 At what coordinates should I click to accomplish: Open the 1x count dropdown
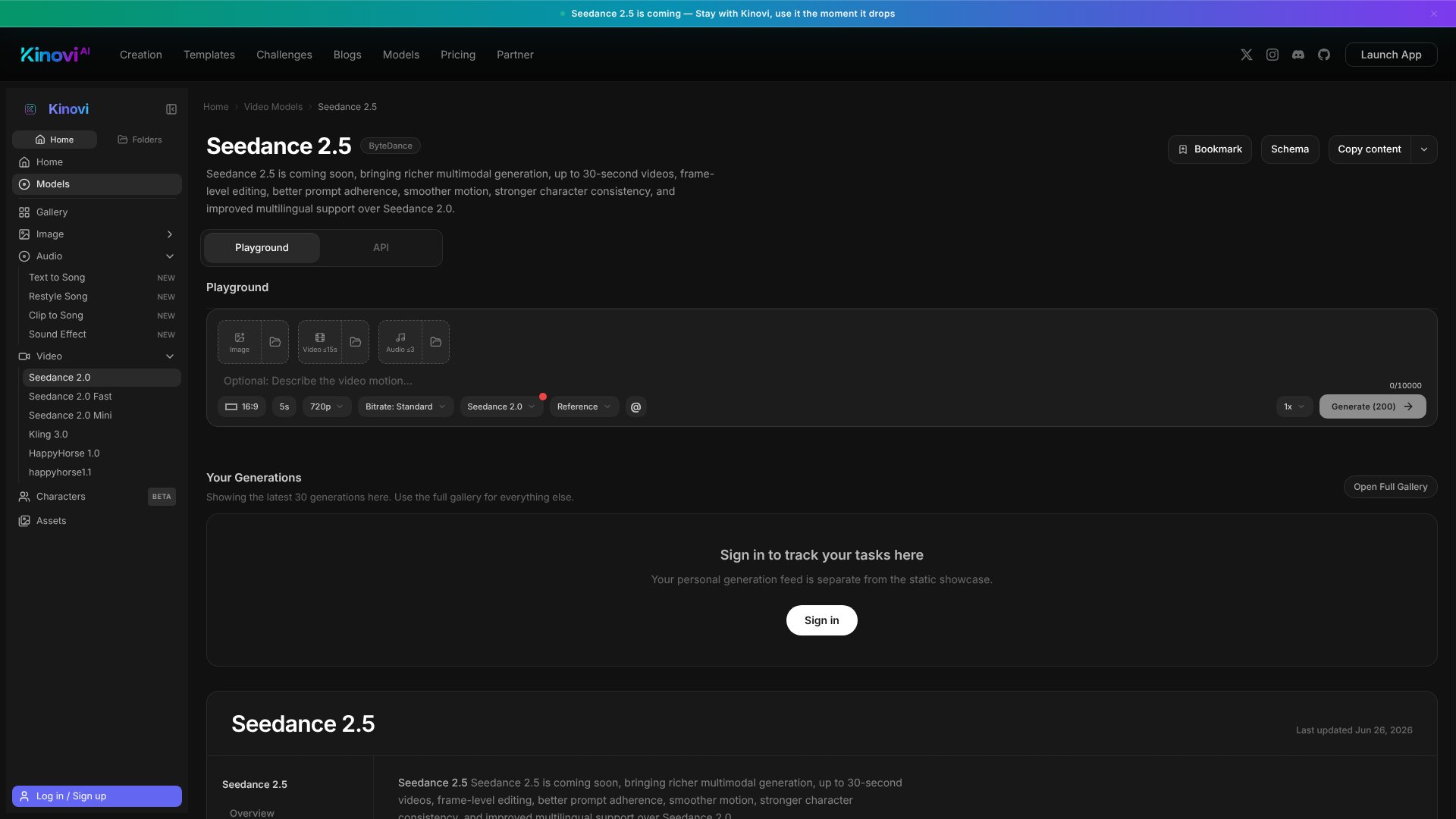[1294, 407]
